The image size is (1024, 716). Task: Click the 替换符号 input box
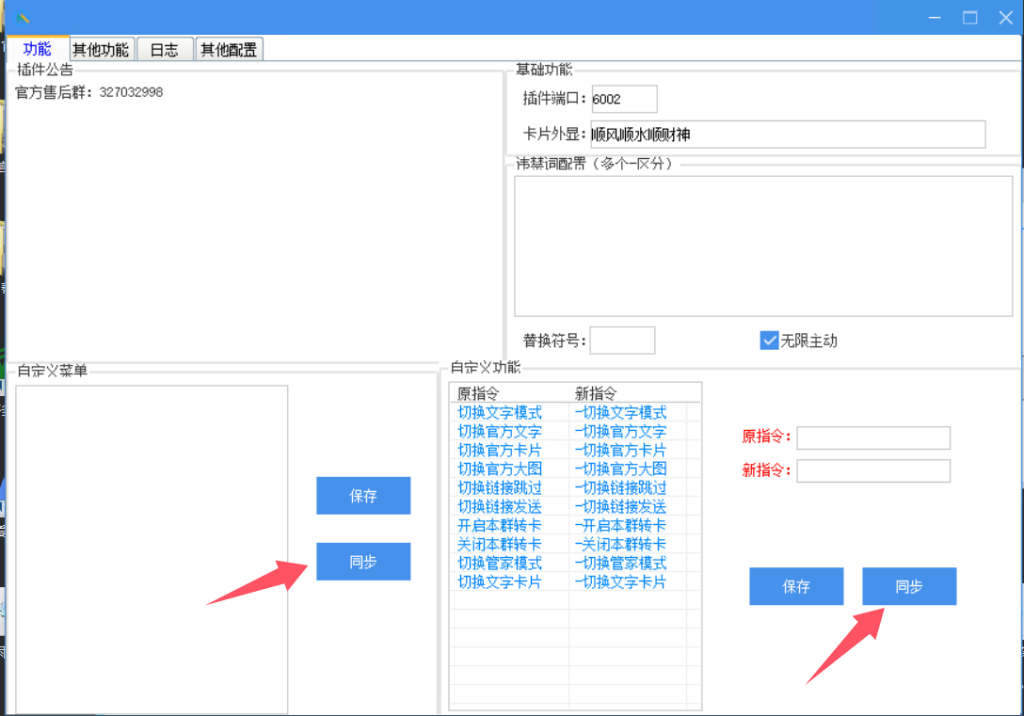coord(622,340)
